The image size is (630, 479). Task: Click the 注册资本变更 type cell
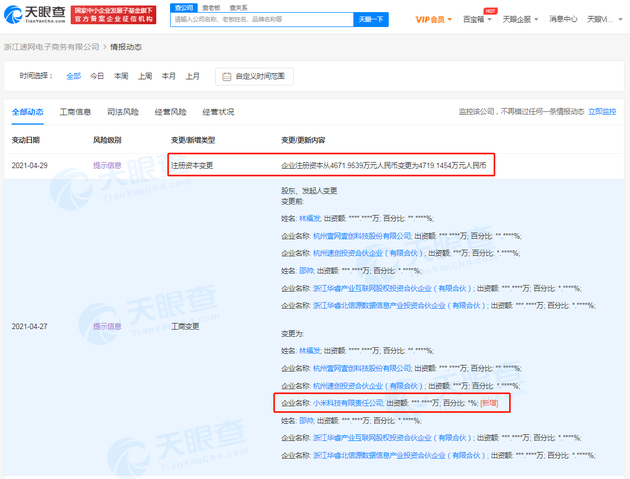point(192,166)
